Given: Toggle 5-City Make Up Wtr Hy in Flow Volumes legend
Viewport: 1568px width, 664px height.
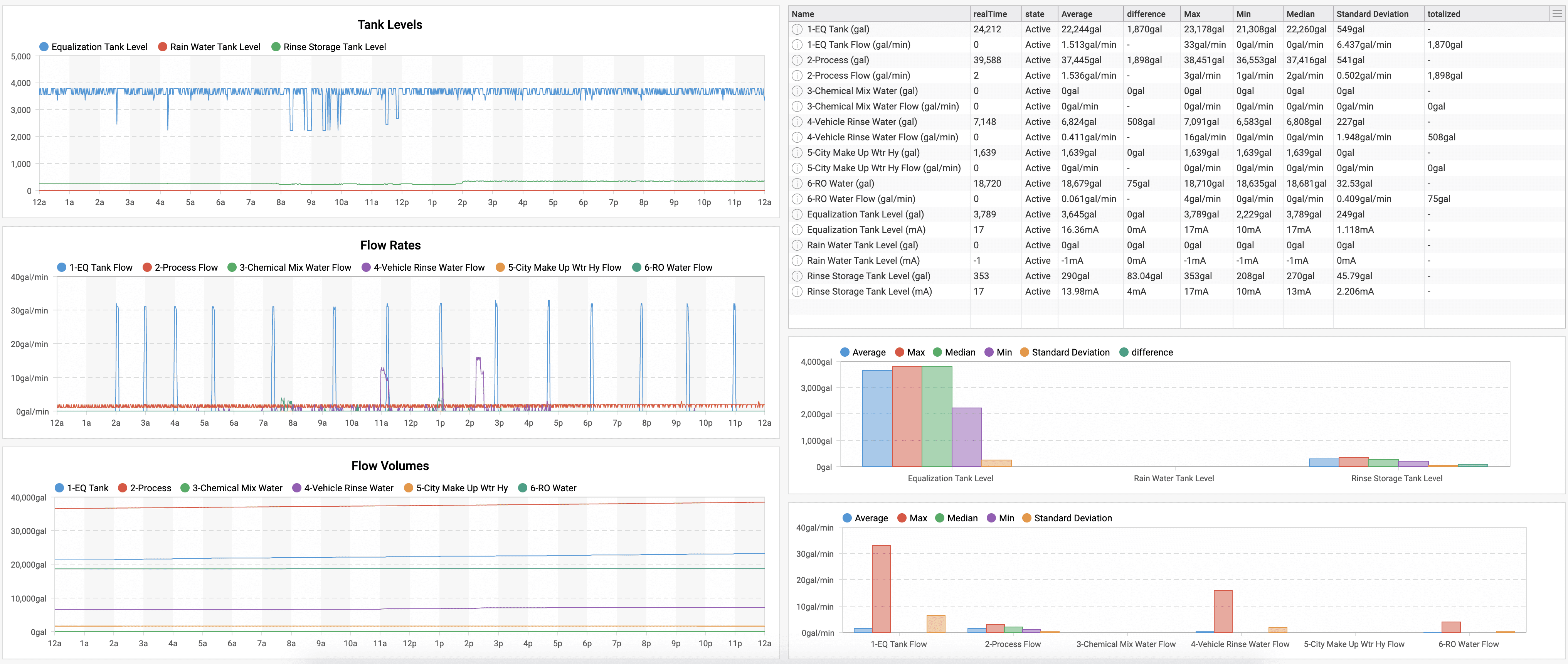Looking at the screenshot, I should coord(456,488).
